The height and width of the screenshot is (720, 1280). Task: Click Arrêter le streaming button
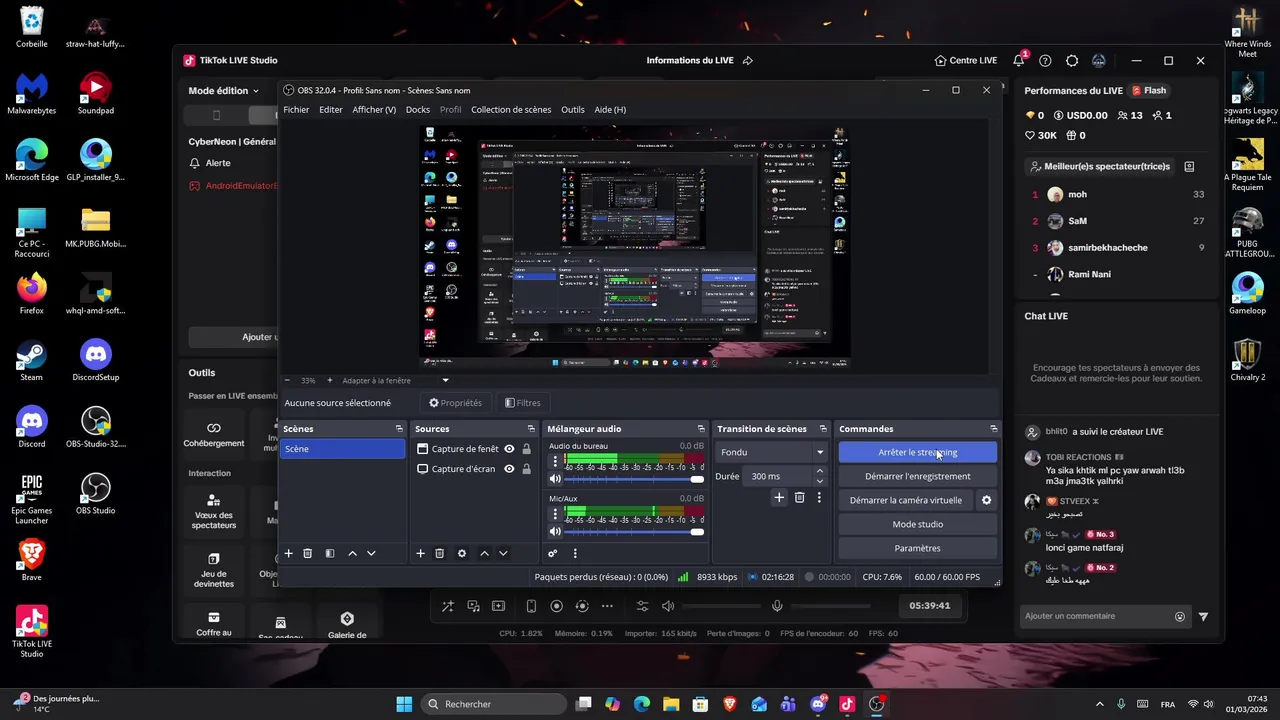[918, 452]
